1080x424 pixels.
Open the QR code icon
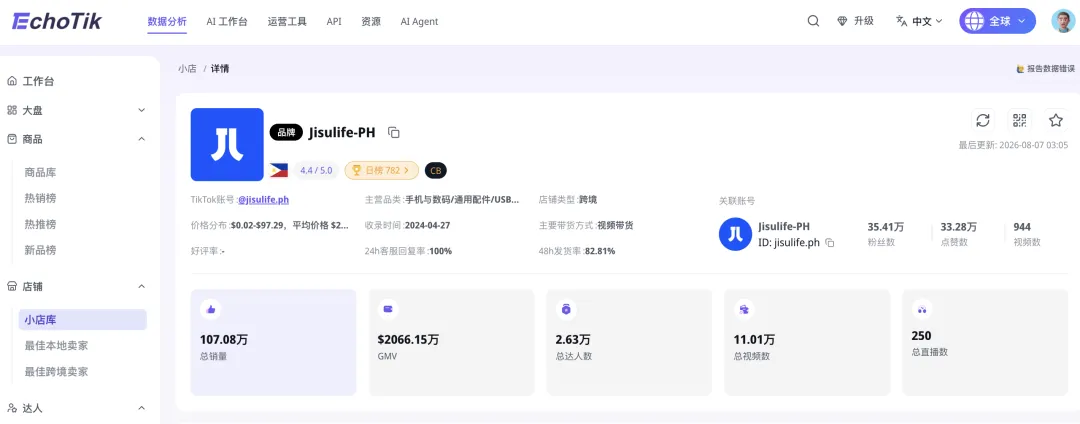[x=1019, y=120]
